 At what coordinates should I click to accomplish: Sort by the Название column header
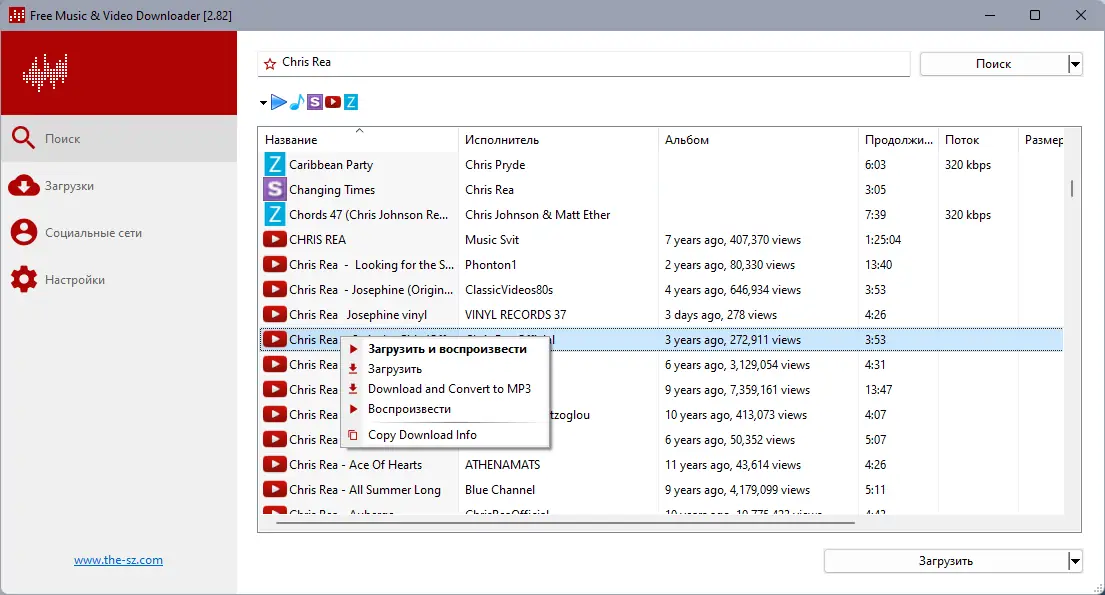(x=358, y=140)
